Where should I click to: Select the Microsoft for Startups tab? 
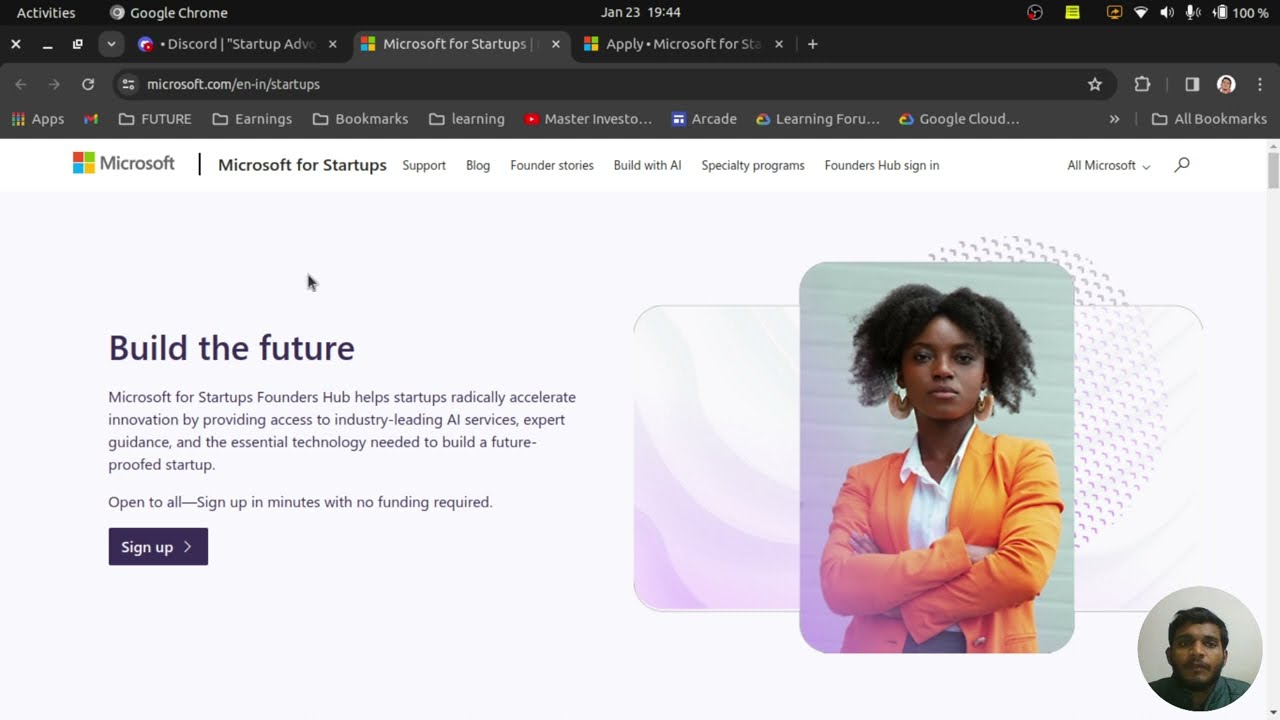(462, 44)
